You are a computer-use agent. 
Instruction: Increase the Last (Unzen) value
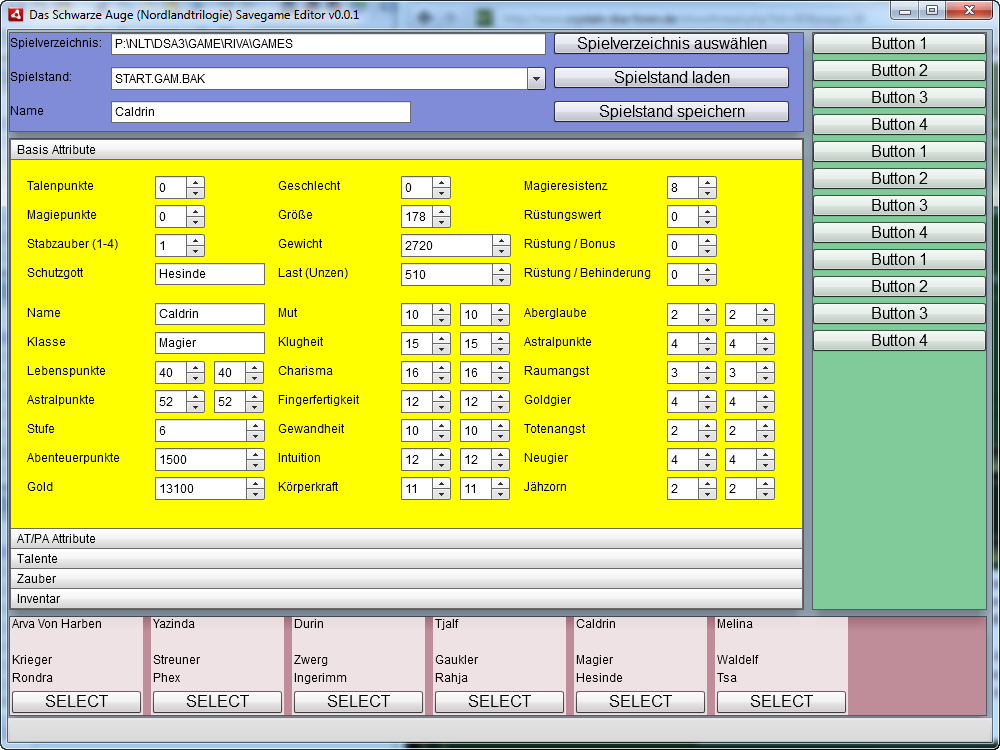[x=501, y=269]
